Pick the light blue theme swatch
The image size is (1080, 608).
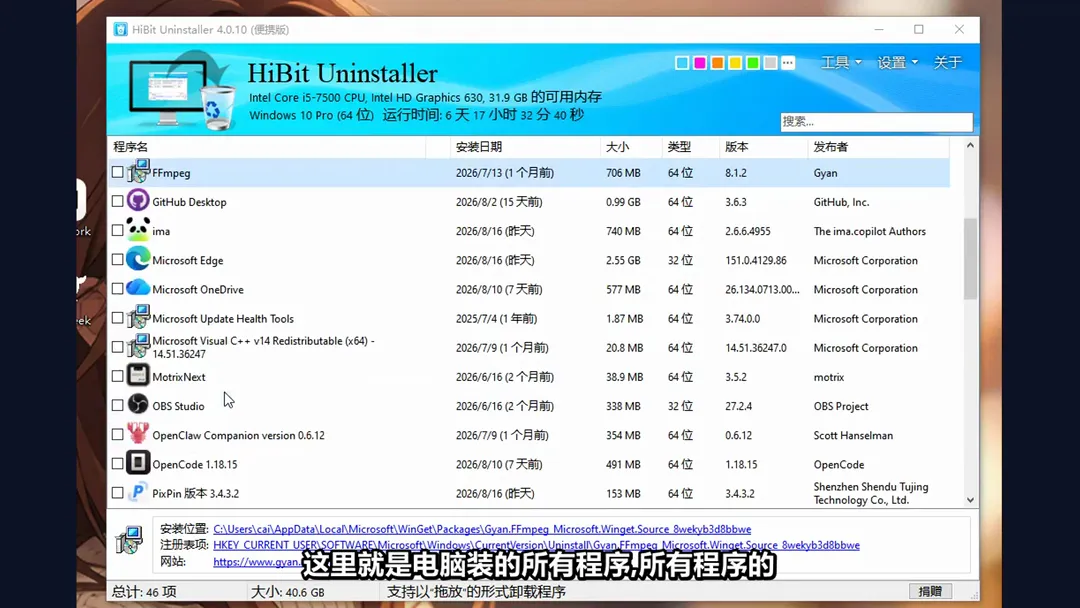click(682, 63)
